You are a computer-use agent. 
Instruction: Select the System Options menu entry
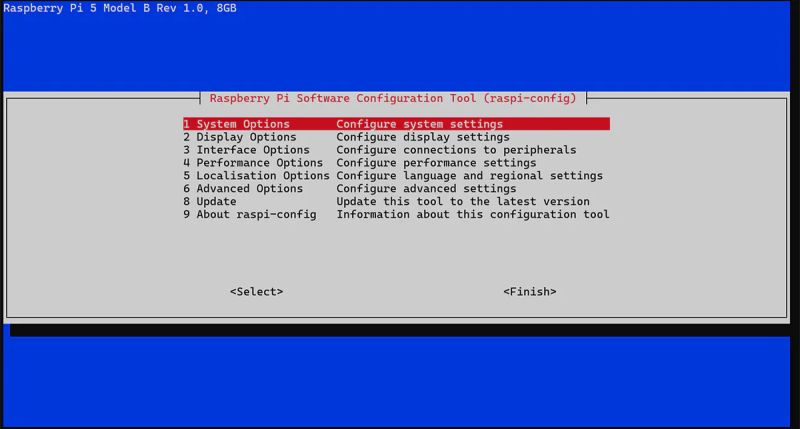pyautogui.click(x=396, y=124)
